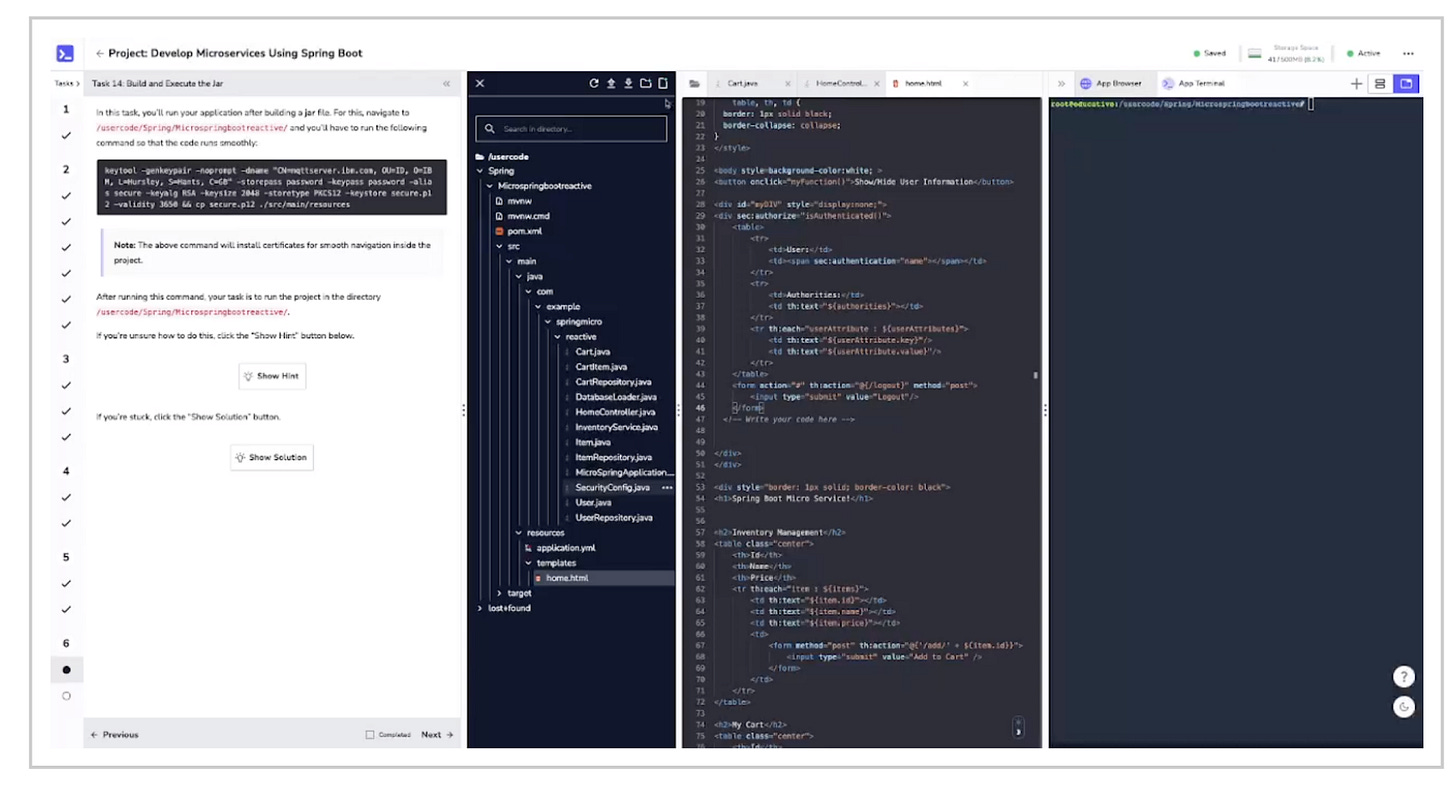This screenshot has height=785, width=1456.
Task: Open the help question mark button
Action: click(1404, 677)
